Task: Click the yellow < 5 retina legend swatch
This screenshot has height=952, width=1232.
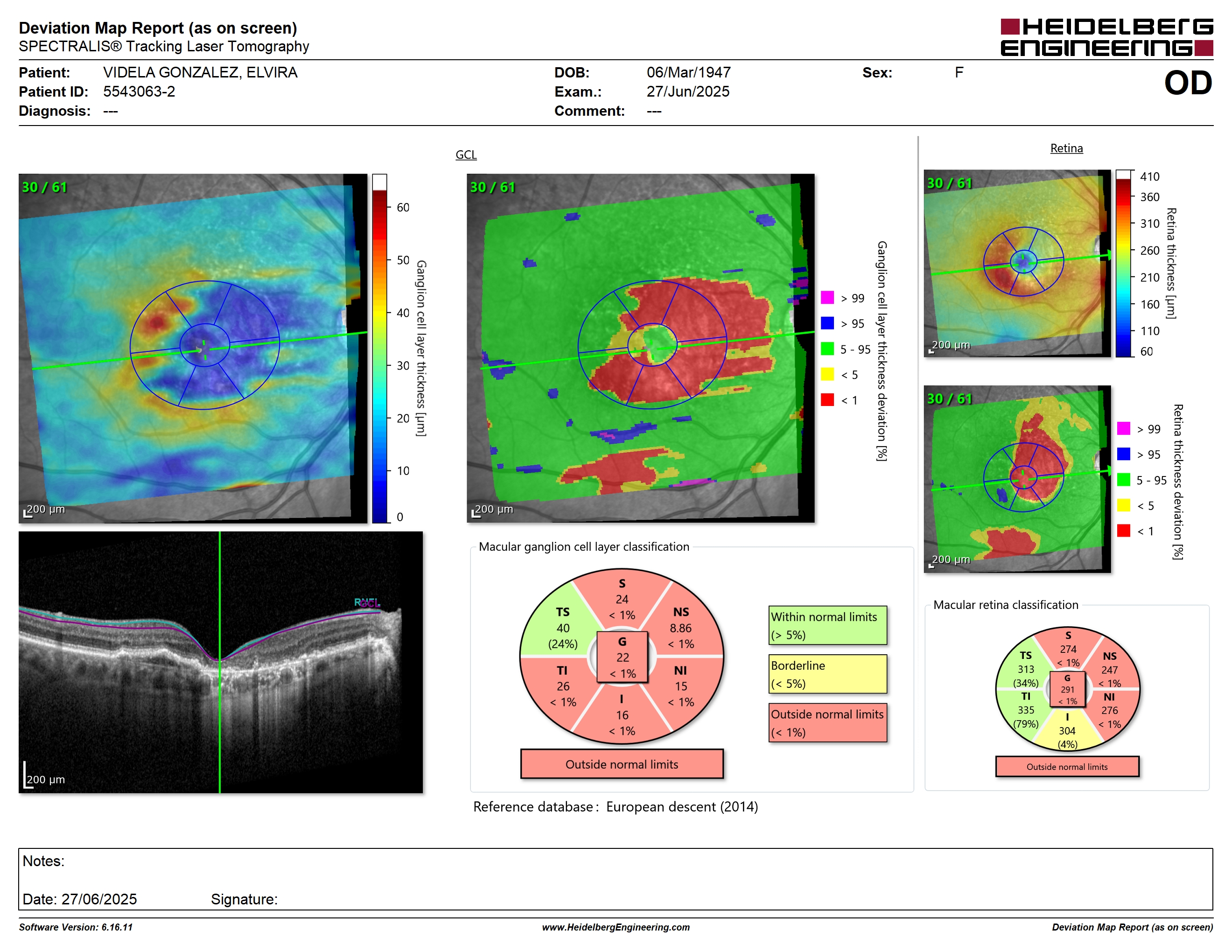Action: pos(1124,505)
